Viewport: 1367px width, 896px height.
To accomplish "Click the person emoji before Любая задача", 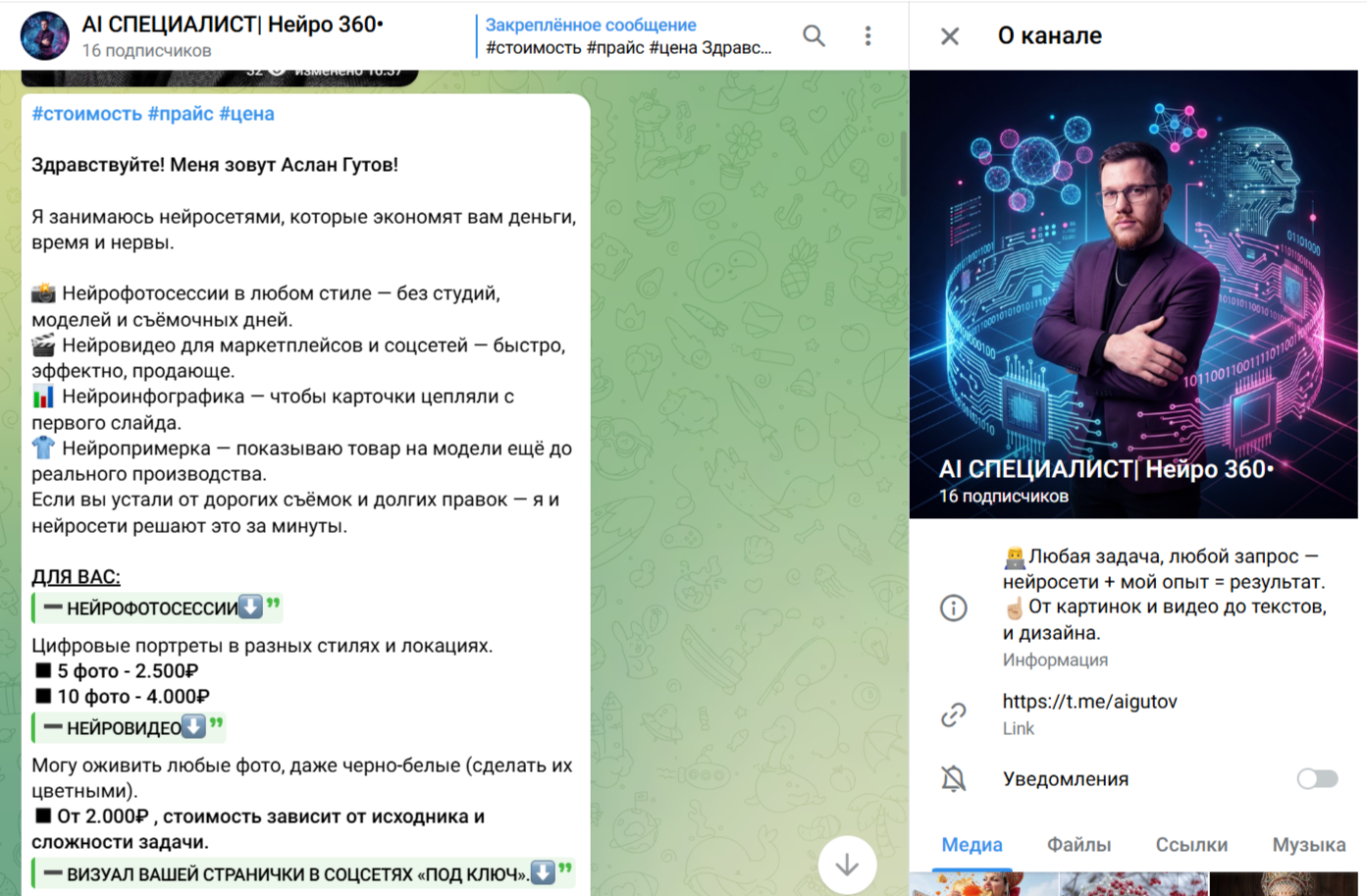I will click(x=1014, y=557).
